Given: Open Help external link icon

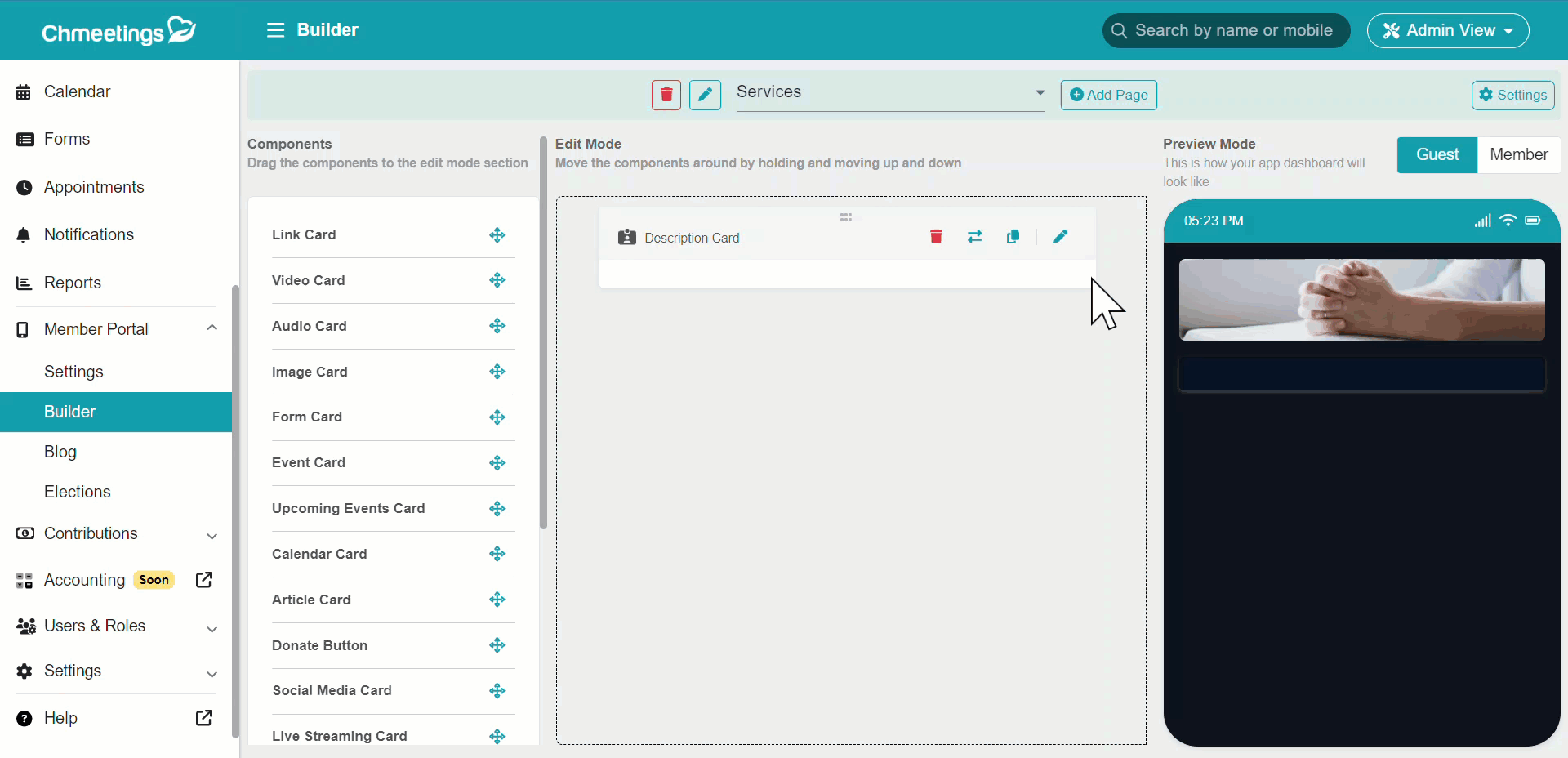Looking at the screenshot, I should 204,718.
